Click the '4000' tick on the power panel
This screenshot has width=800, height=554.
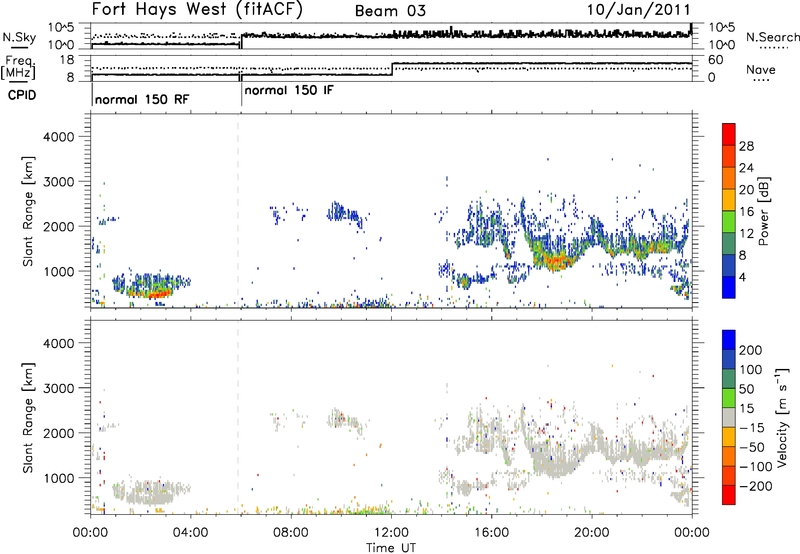(58, 137)
